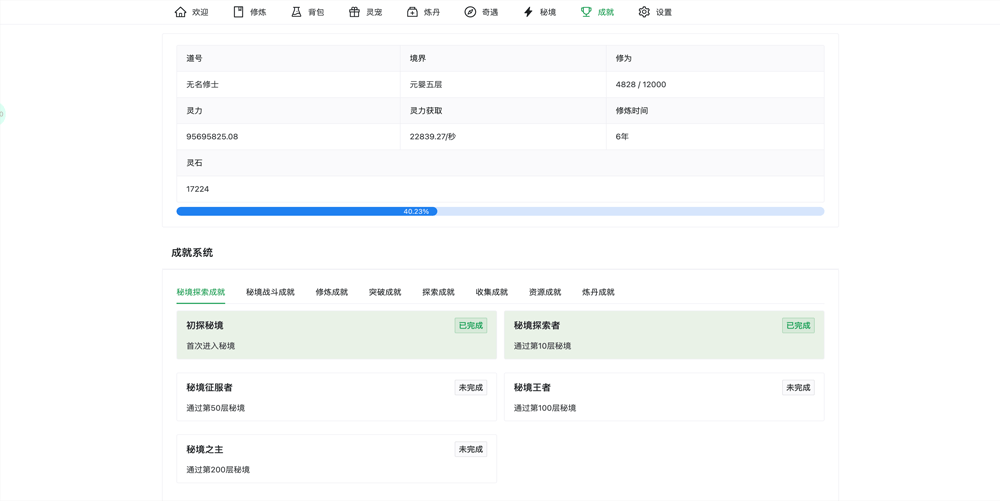Click the 40.23% cultivation progress bar

(x=500, y=211)
